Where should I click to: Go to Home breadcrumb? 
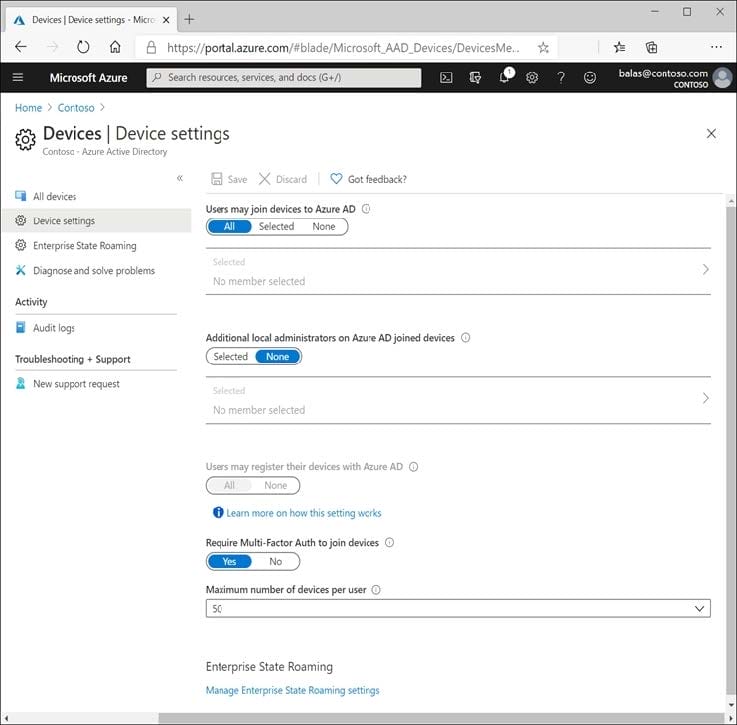click(x=28, y=108)
